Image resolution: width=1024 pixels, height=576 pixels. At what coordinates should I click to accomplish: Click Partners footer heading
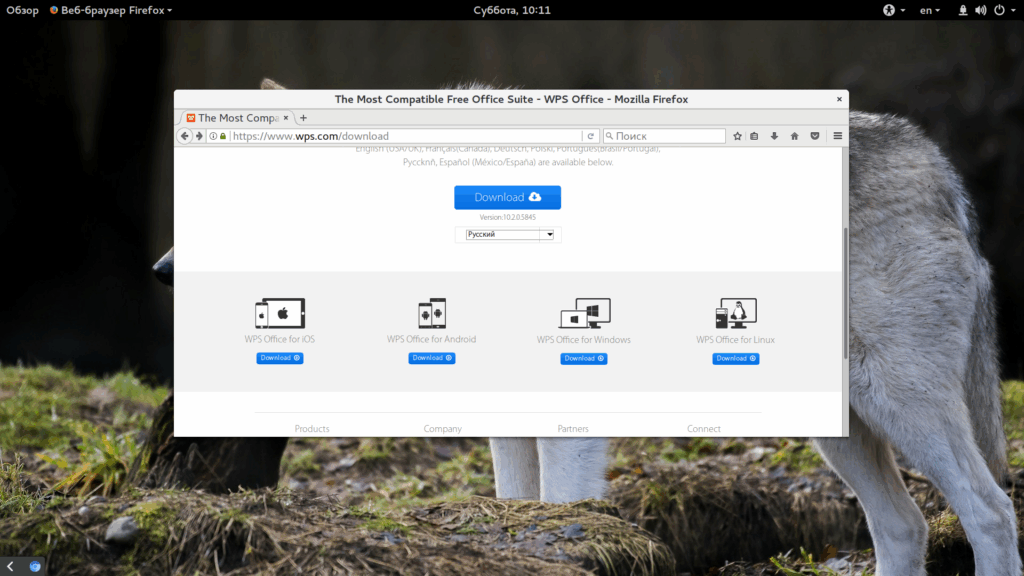(x=573, y=429)
